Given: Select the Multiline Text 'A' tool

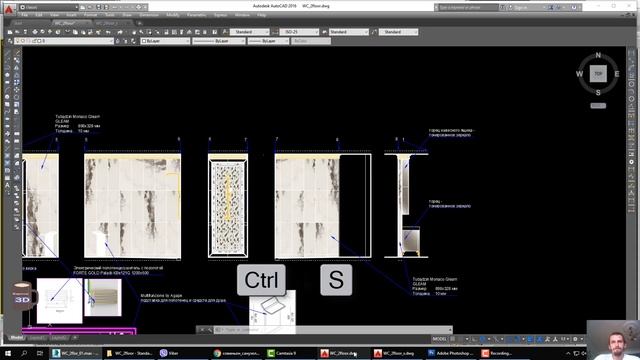Looking at the screenshot, I should click(x=7, y=185).
